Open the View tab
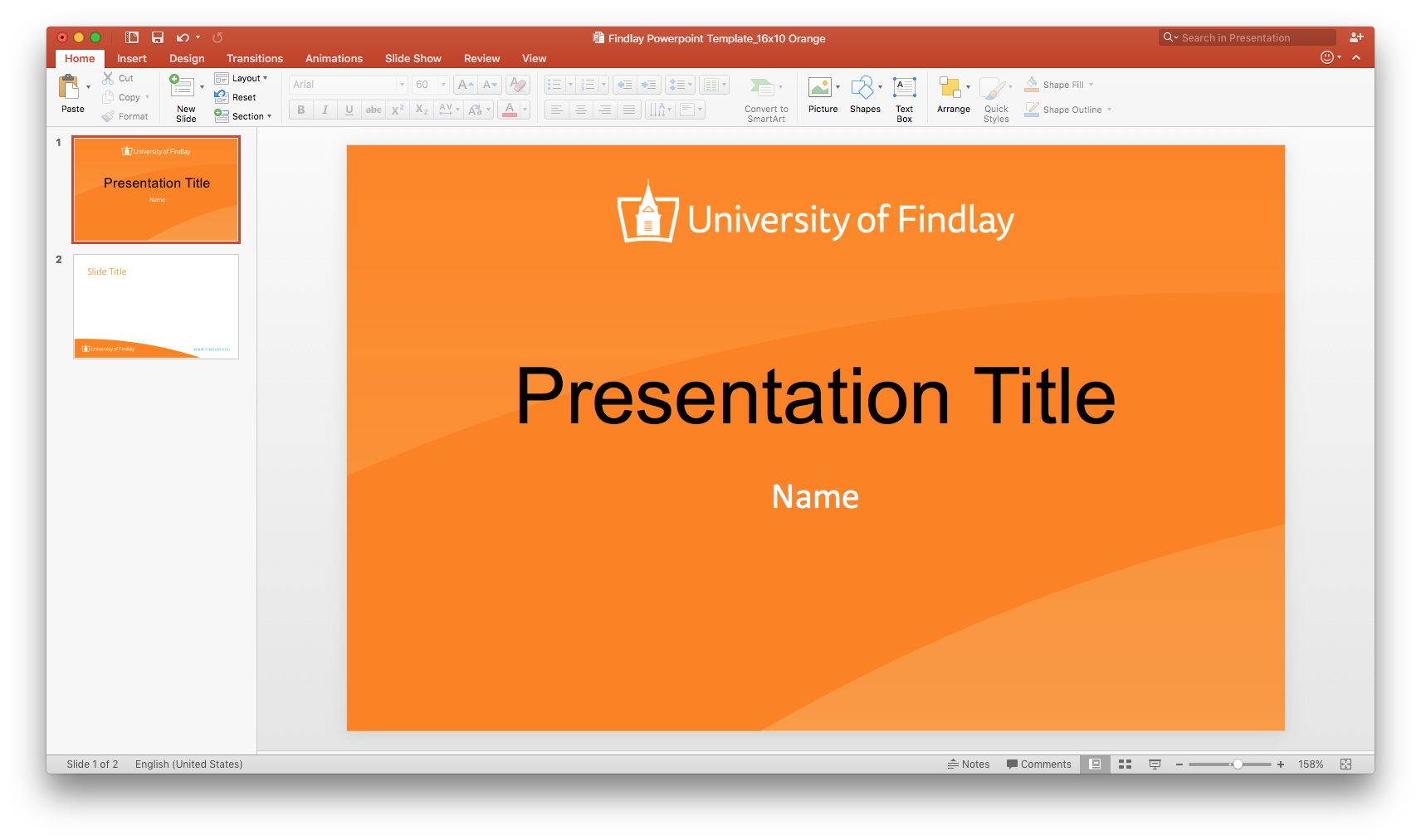This screenshot has height=840, width=1421. click(534, 58)
